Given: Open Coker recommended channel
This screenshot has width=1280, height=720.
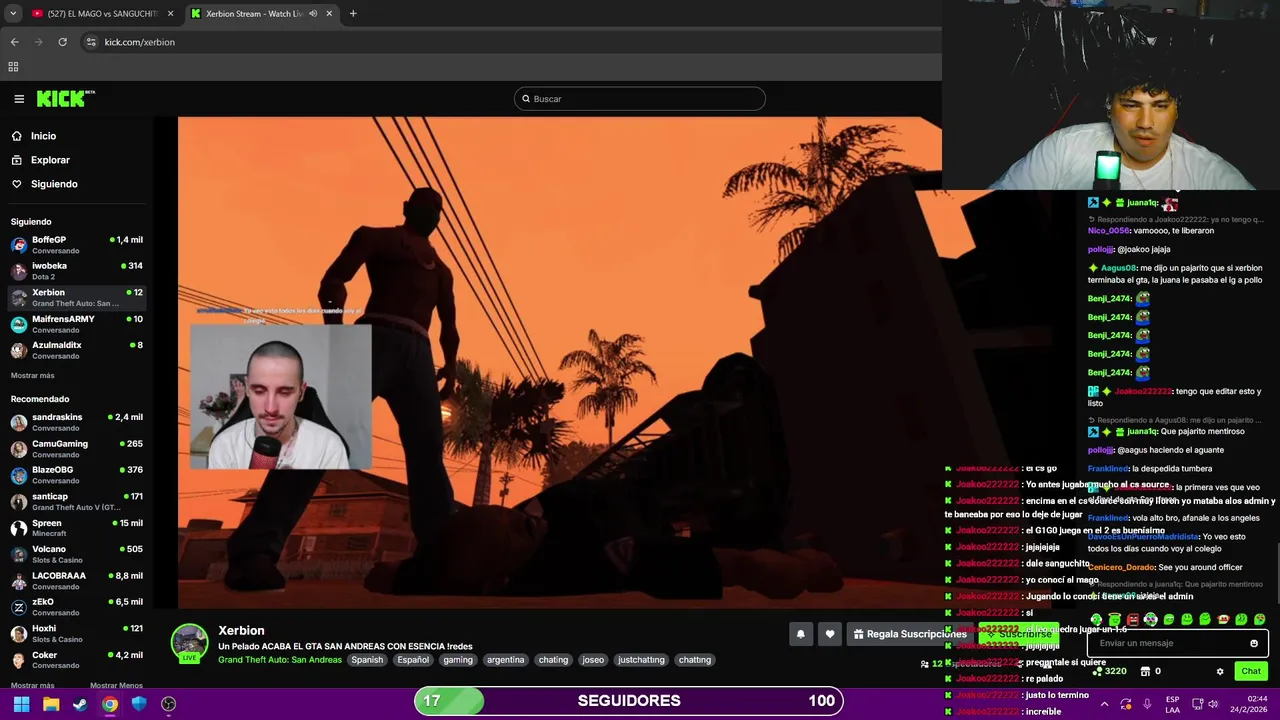Looking at the screenshot, I should (x=76, y=660).
